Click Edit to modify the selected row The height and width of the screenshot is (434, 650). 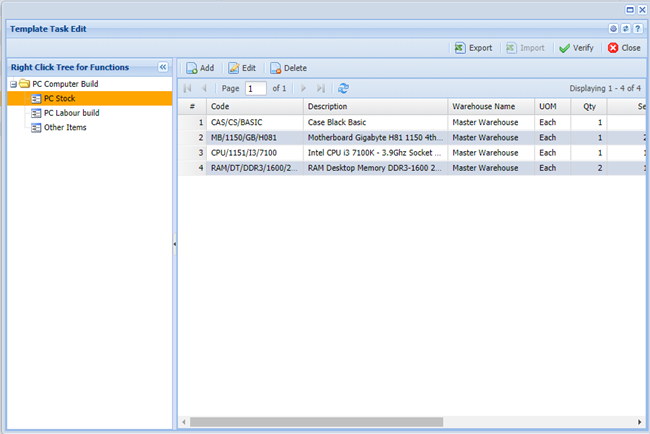[x=242, y=68]
